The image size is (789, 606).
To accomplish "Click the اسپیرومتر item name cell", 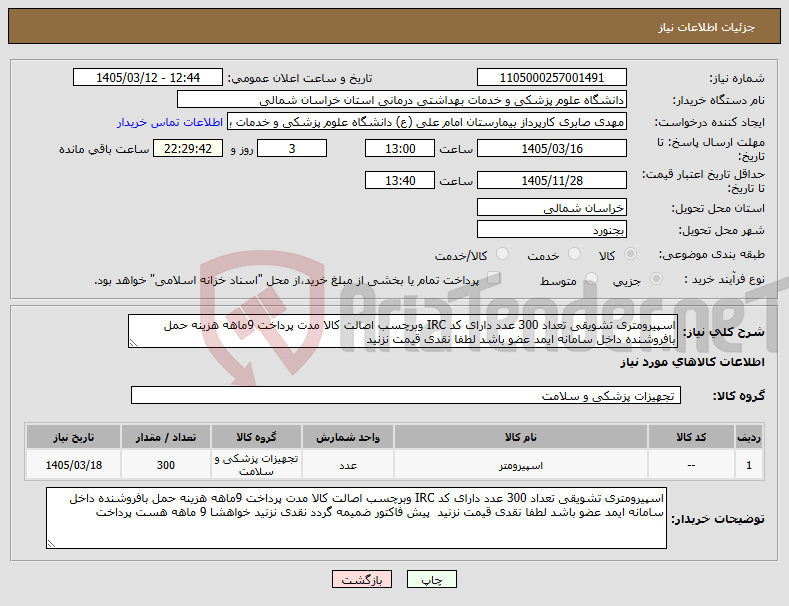I will [520, 465].
